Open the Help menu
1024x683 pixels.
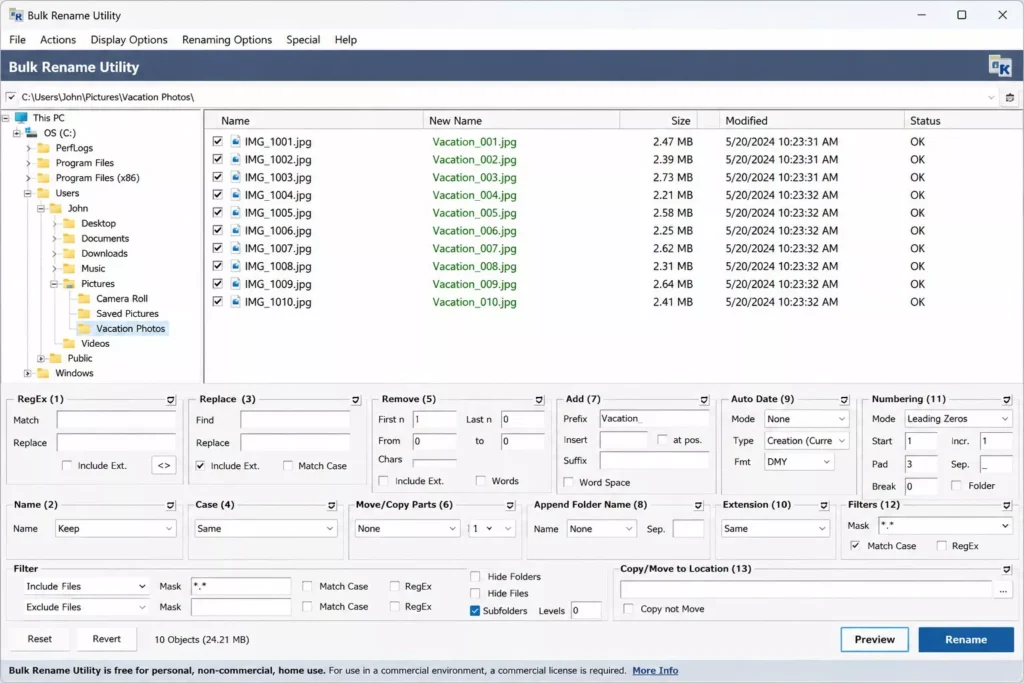point(345,40)
